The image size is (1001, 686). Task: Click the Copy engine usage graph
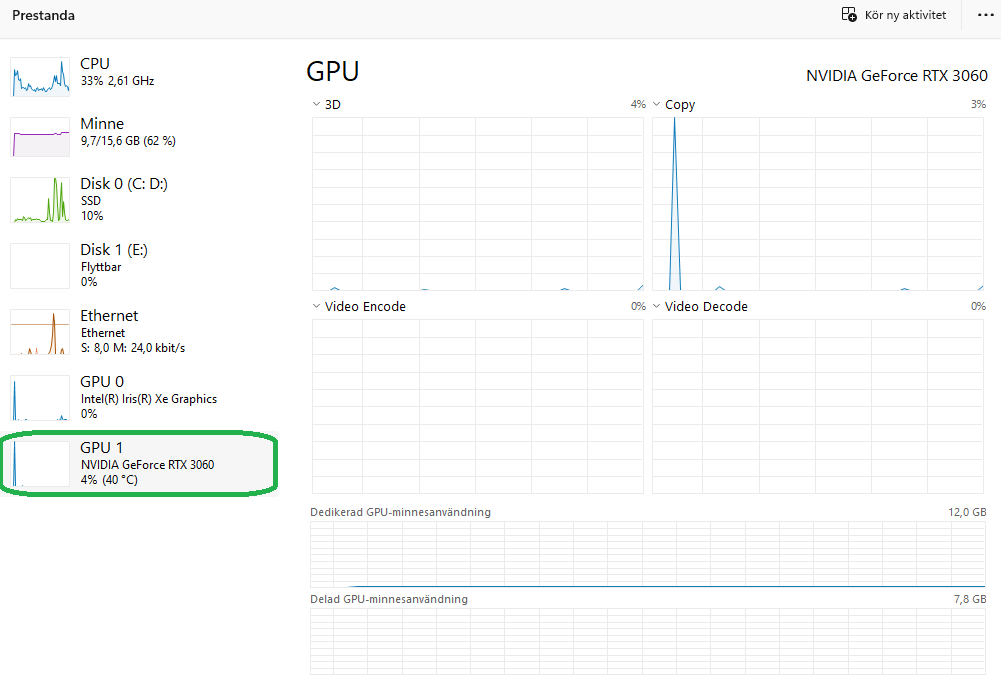[818, 204]
